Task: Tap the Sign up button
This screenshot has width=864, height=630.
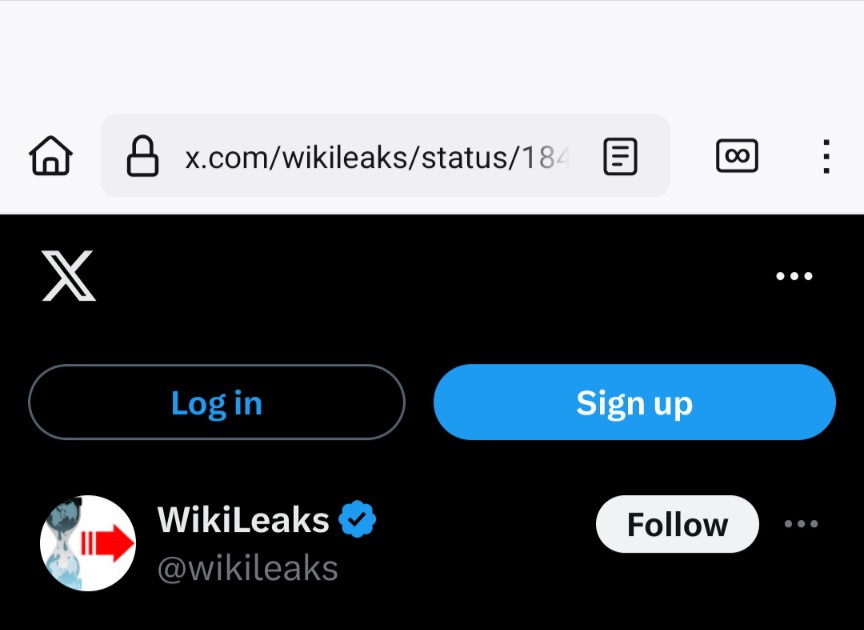Action: 634,402
